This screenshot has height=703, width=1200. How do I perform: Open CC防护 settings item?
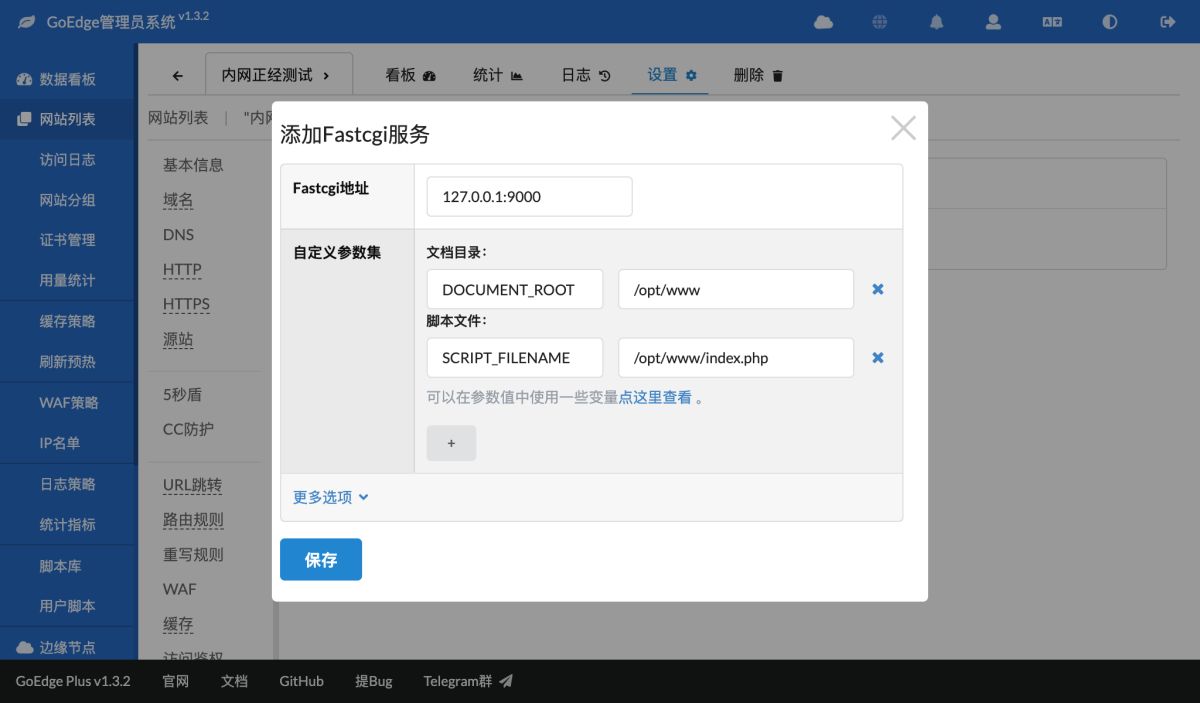point(188,429)
